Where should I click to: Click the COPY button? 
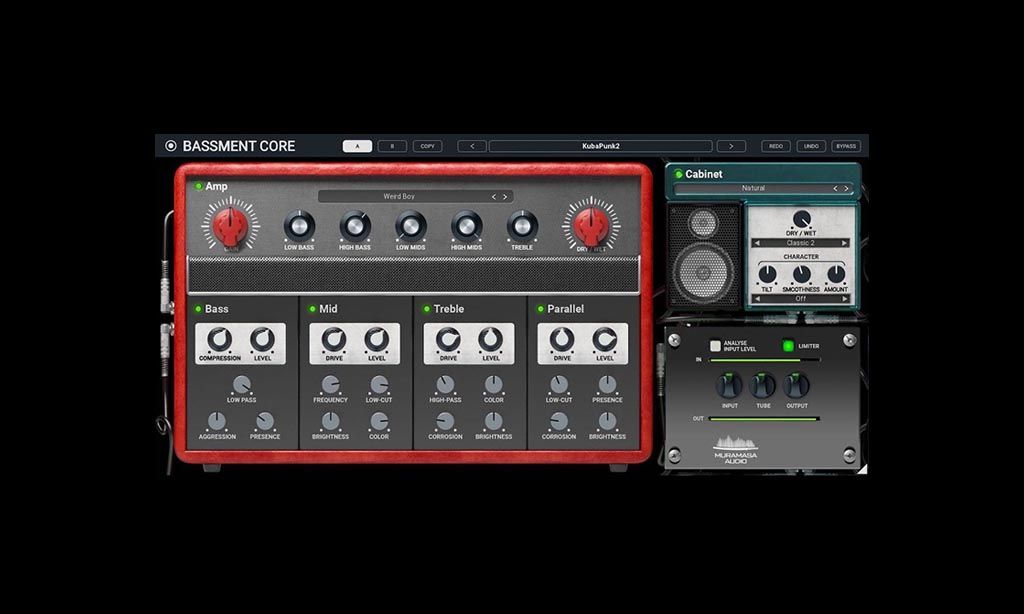click(427, 146)
